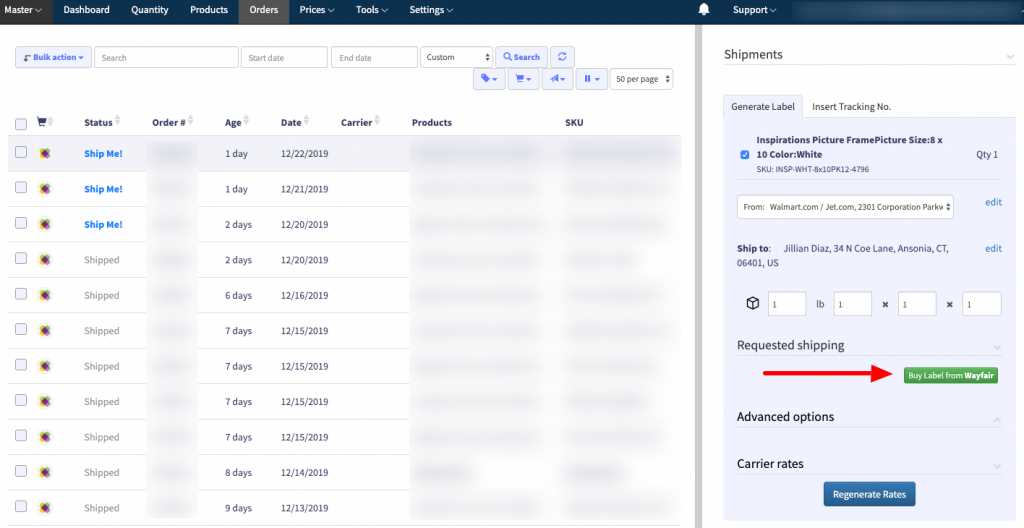Expand the Carrier rates section
Viewport: 1024px width, 528px height.
click(997, 466)
